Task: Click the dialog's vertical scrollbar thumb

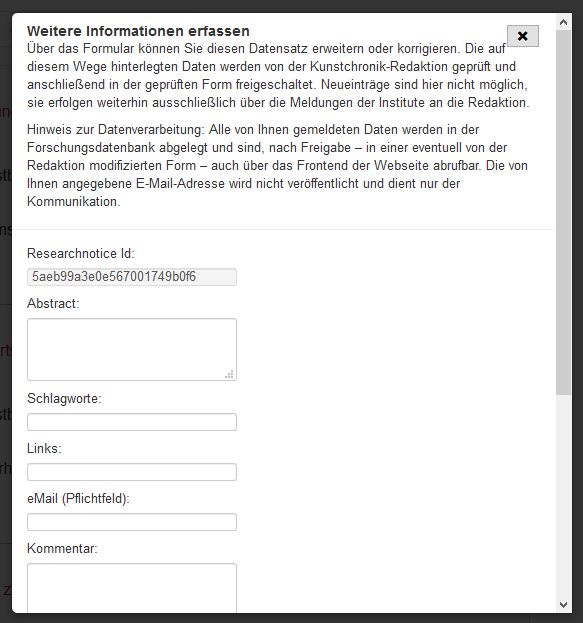Action: click(563, 212)
